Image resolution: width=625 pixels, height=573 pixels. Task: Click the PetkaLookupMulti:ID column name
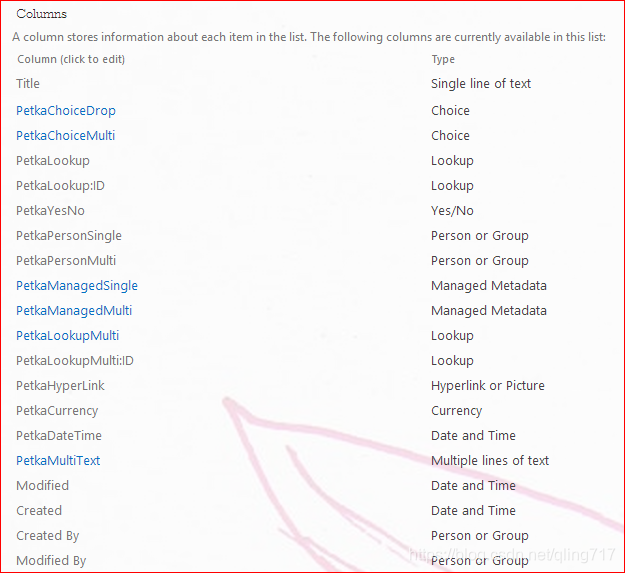75,361
